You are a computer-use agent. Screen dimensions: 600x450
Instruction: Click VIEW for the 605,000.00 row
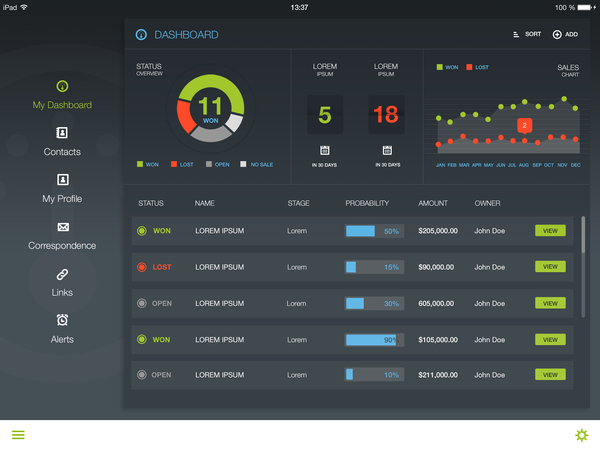550,303
